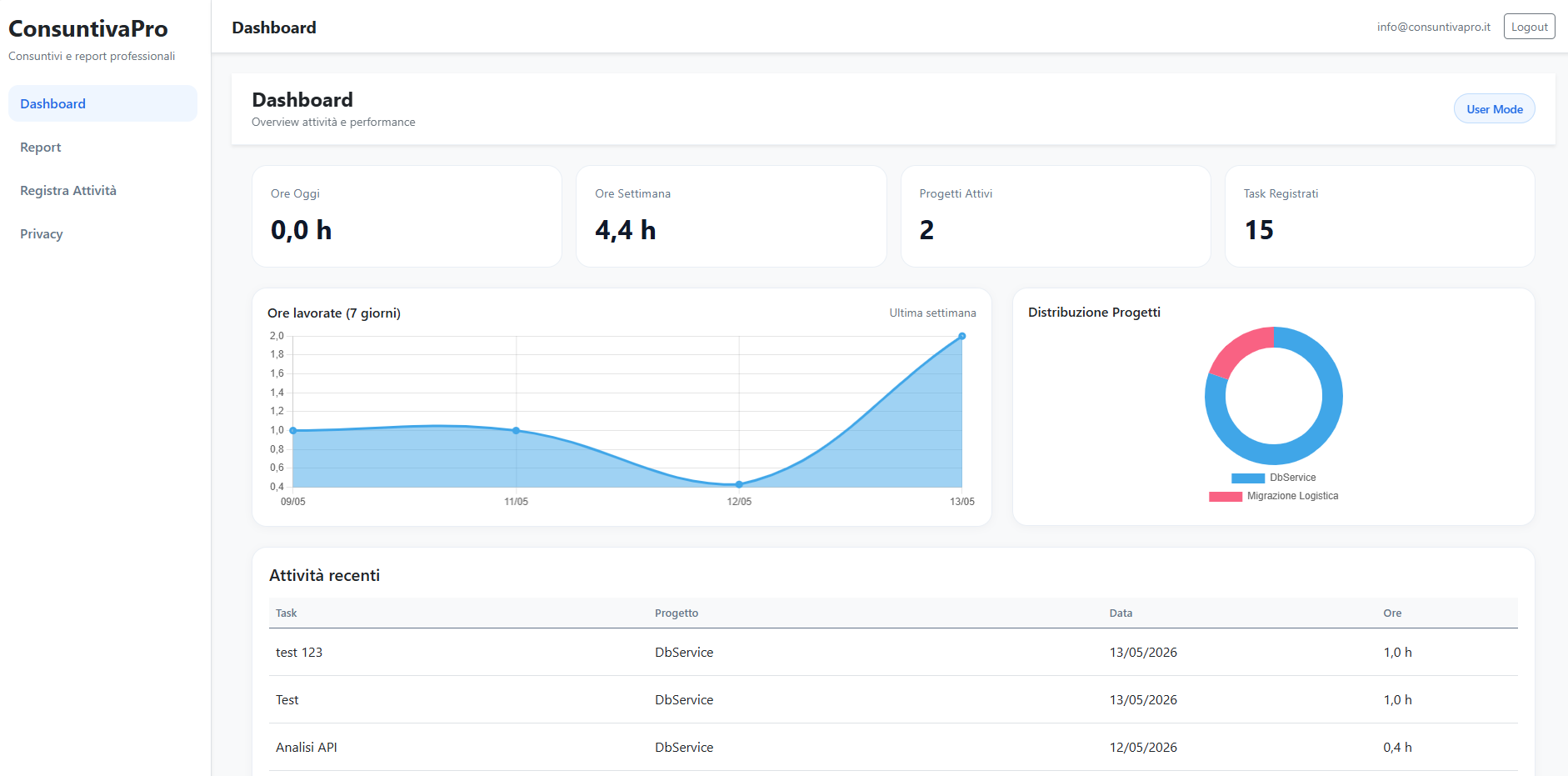1568x776 pixels.
Task: Select the Progetti Attivi card
Action: point(1056,216)
